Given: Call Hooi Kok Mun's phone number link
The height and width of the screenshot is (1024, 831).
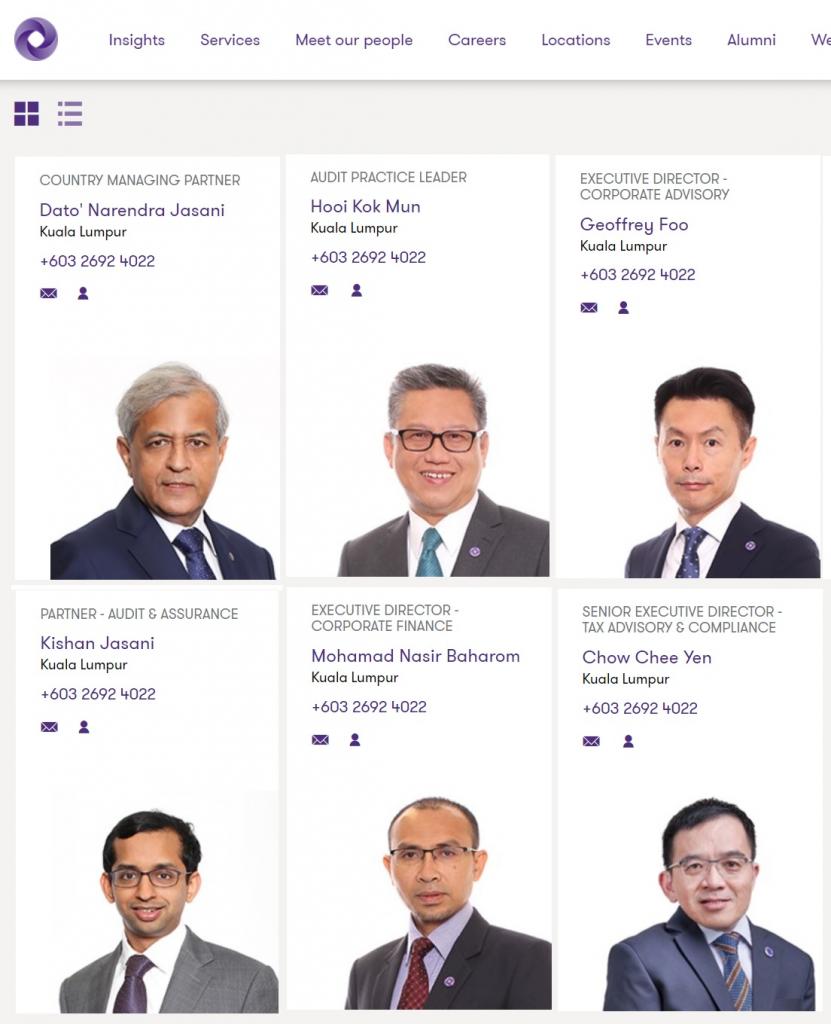Looking at the screenshot, I should pos(368,257).
